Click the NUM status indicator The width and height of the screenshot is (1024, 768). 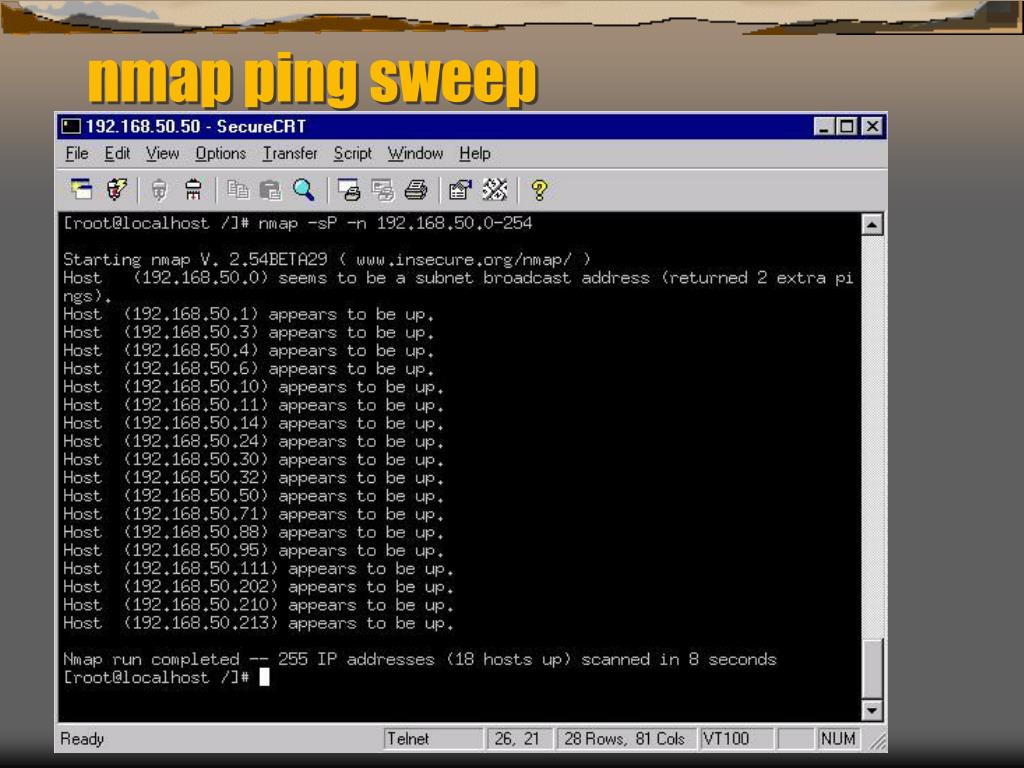click(838, 739)
